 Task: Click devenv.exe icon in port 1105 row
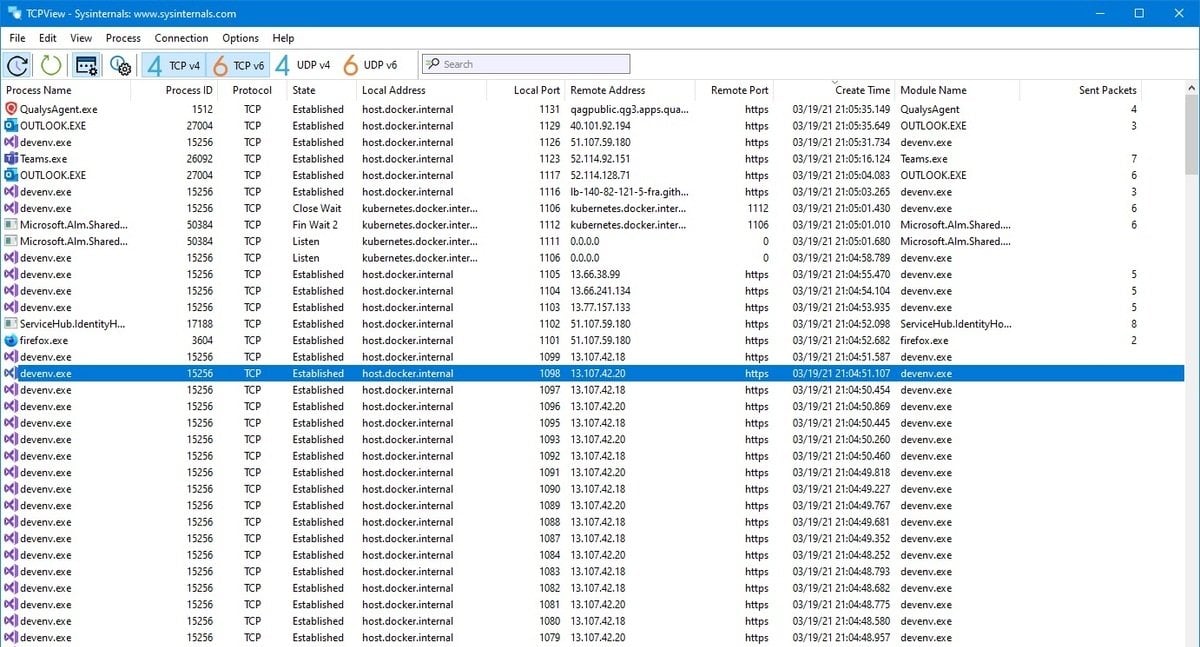point(11,274)
